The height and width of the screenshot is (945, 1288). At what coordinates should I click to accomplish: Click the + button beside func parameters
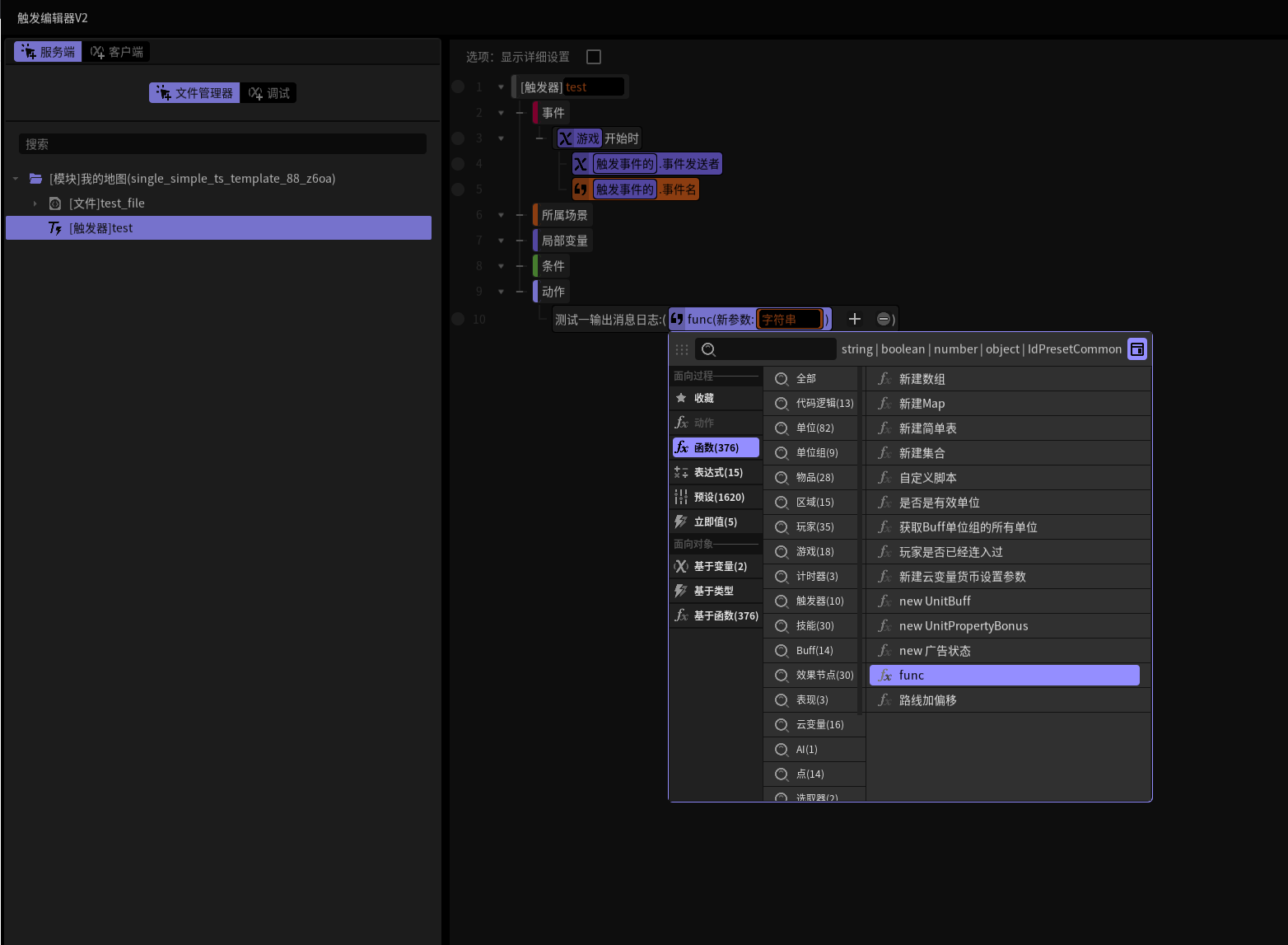(x=855, y=319)
